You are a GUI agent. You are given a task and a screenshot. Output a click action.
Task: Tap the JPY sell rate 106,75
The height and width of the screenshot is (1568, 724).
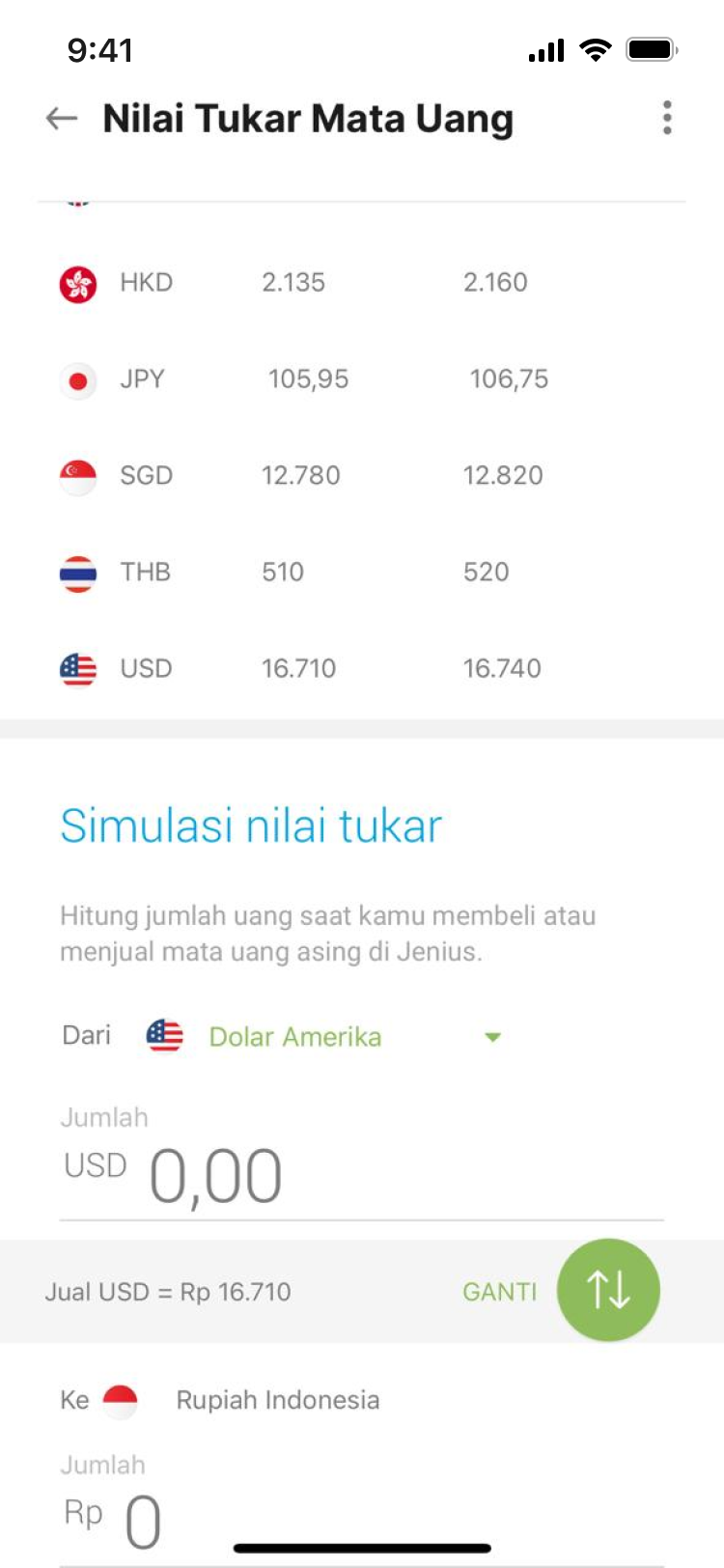(x=509, y=379)
